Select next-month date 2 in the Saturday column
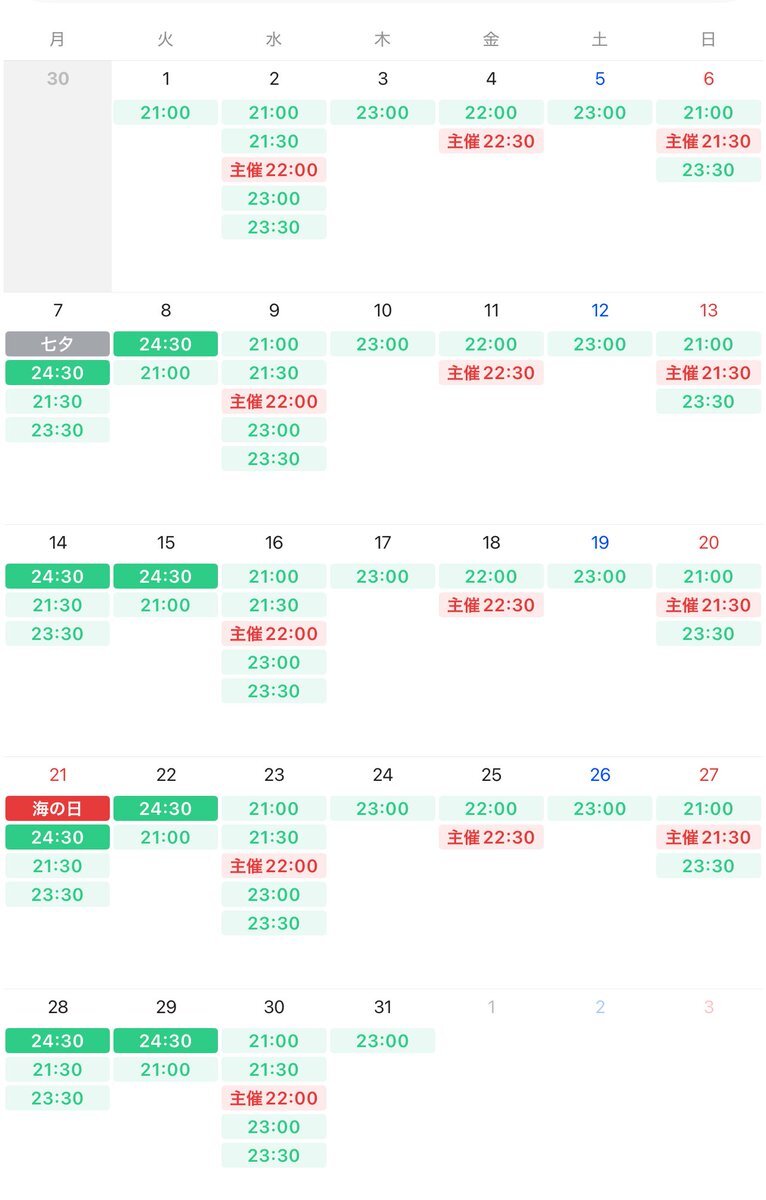Viewport: 766px width, 1200px height. tap(600, 1007)
